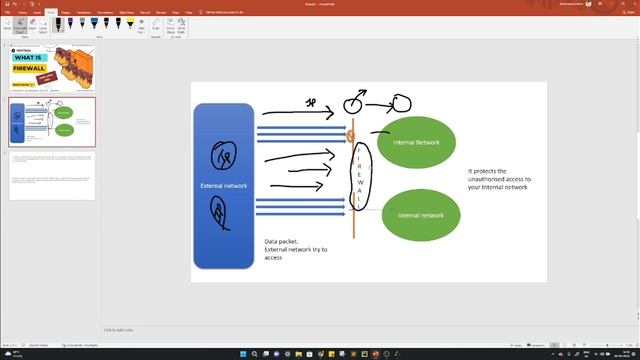Open File Explorer from the taskbar

299,354
